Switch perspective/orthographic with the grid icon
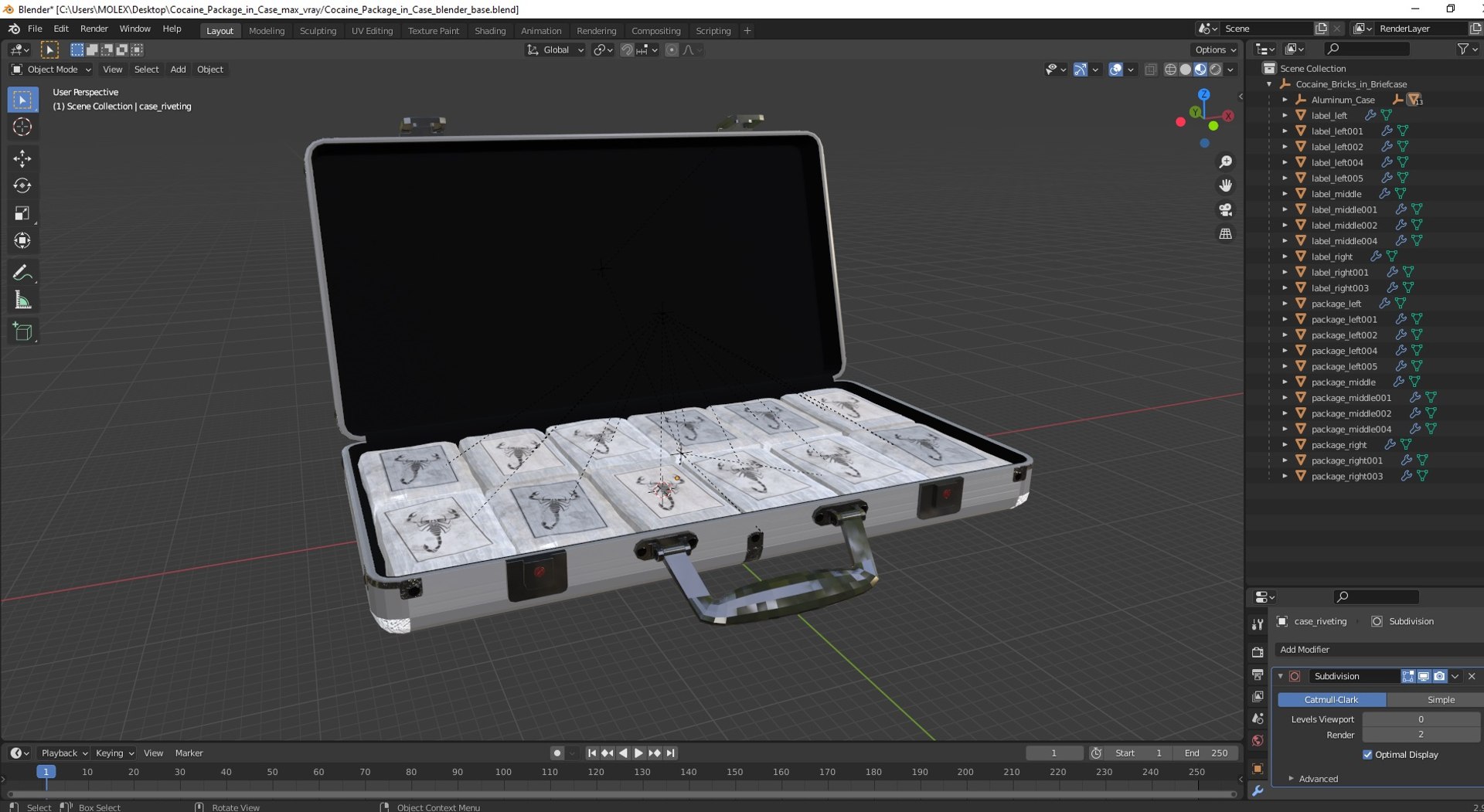Screen dimensions: 1484x812 click(x=1226, y=233)
